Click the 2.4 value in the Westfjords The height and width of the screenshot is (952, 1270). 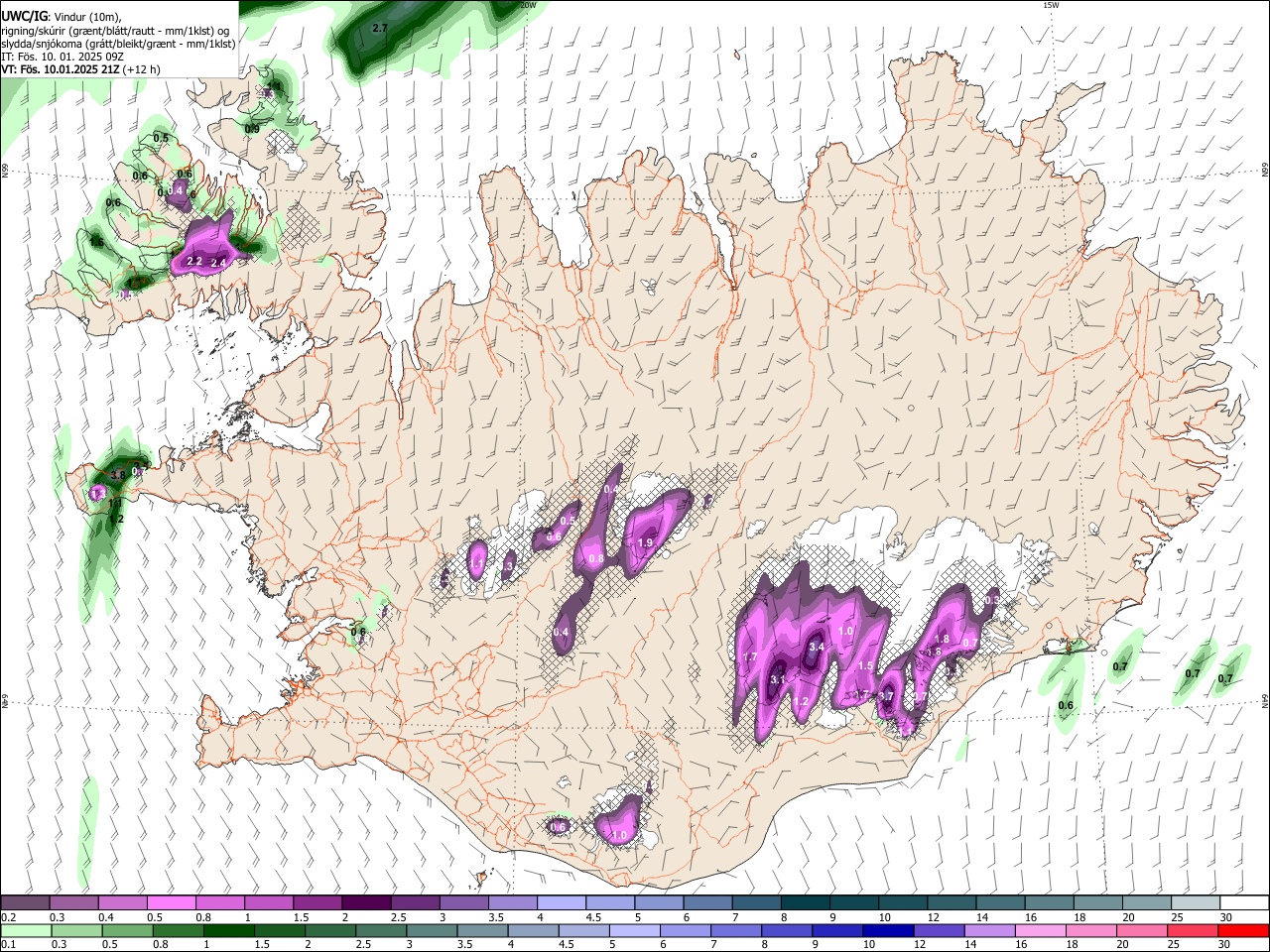(x=219, y=263)
